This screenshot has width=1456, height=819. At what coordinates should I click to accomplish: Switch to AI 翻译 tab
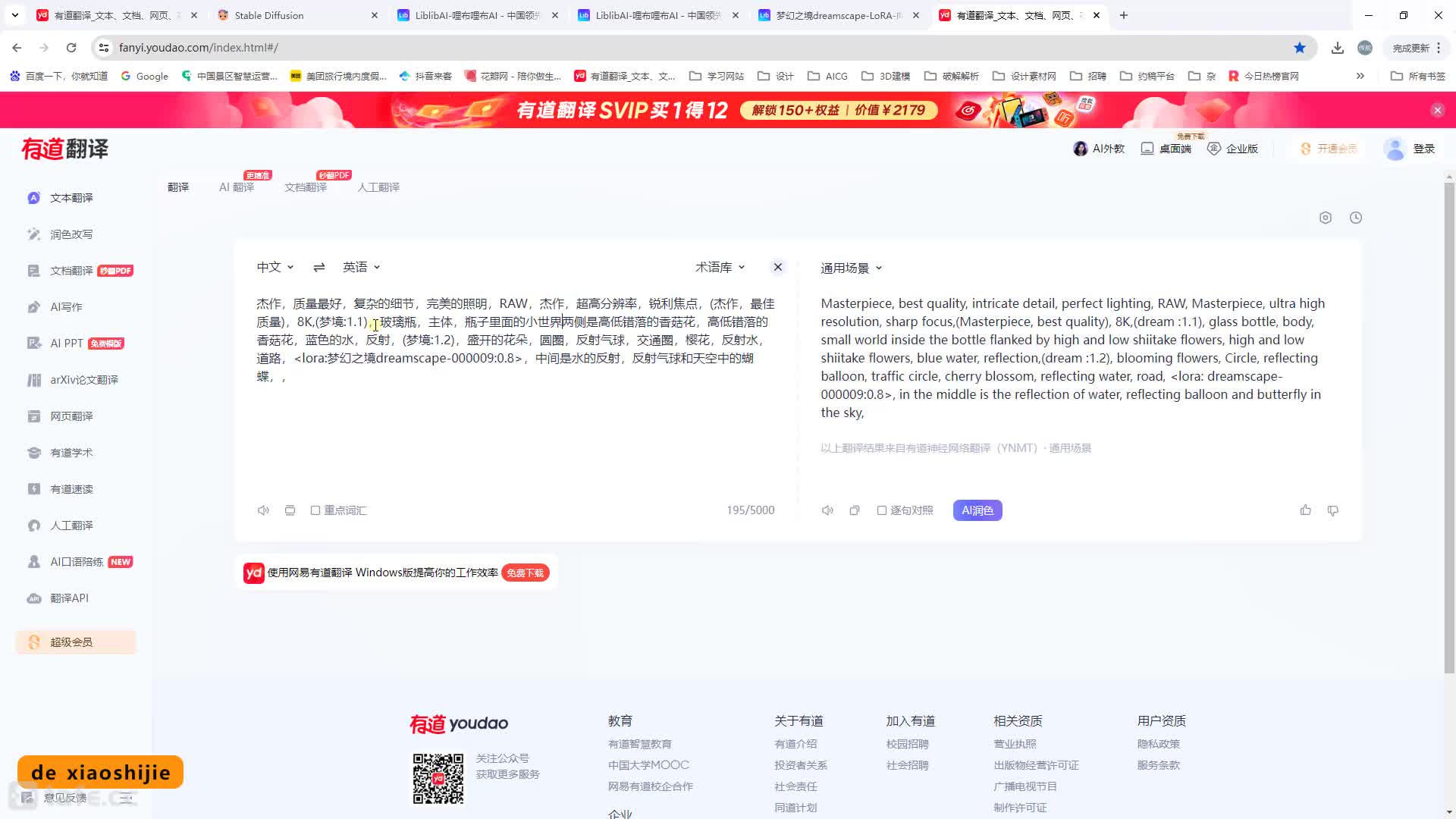(x=237, y=187)
